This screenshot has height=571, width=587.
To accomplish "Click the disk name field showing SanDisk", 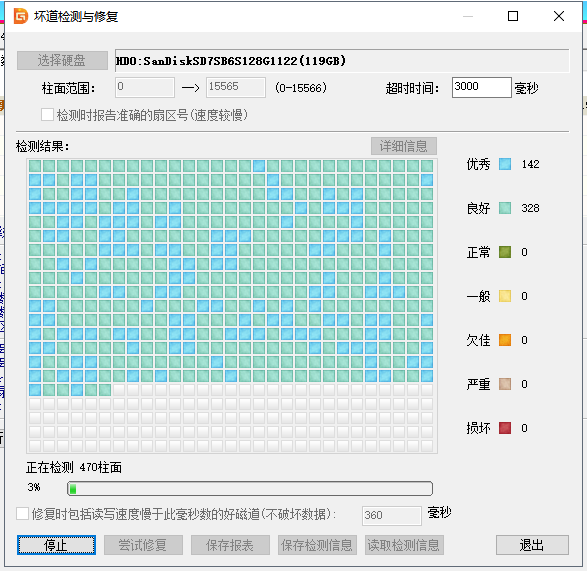I will 342,61.
